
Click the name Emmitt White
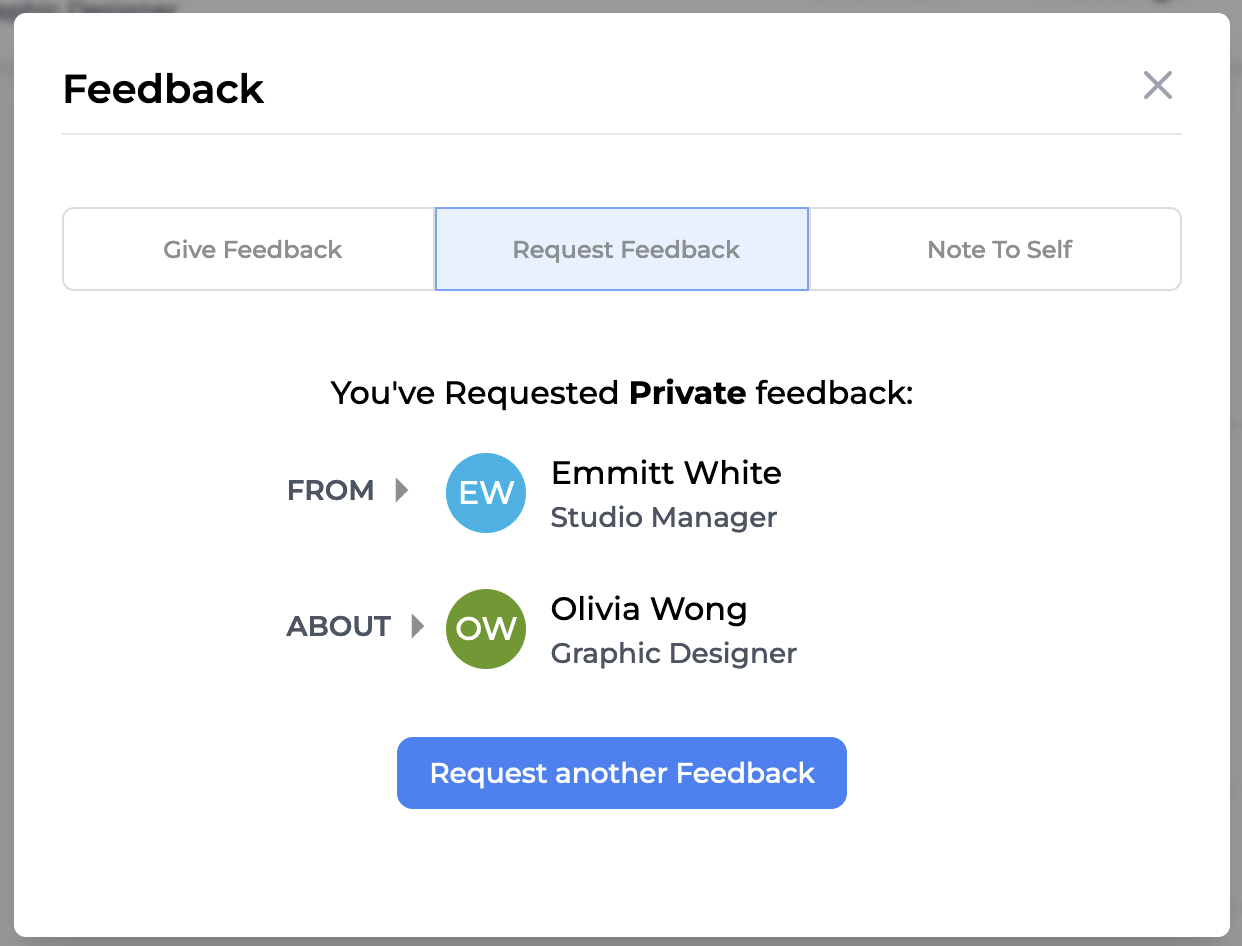click(666, 472)
